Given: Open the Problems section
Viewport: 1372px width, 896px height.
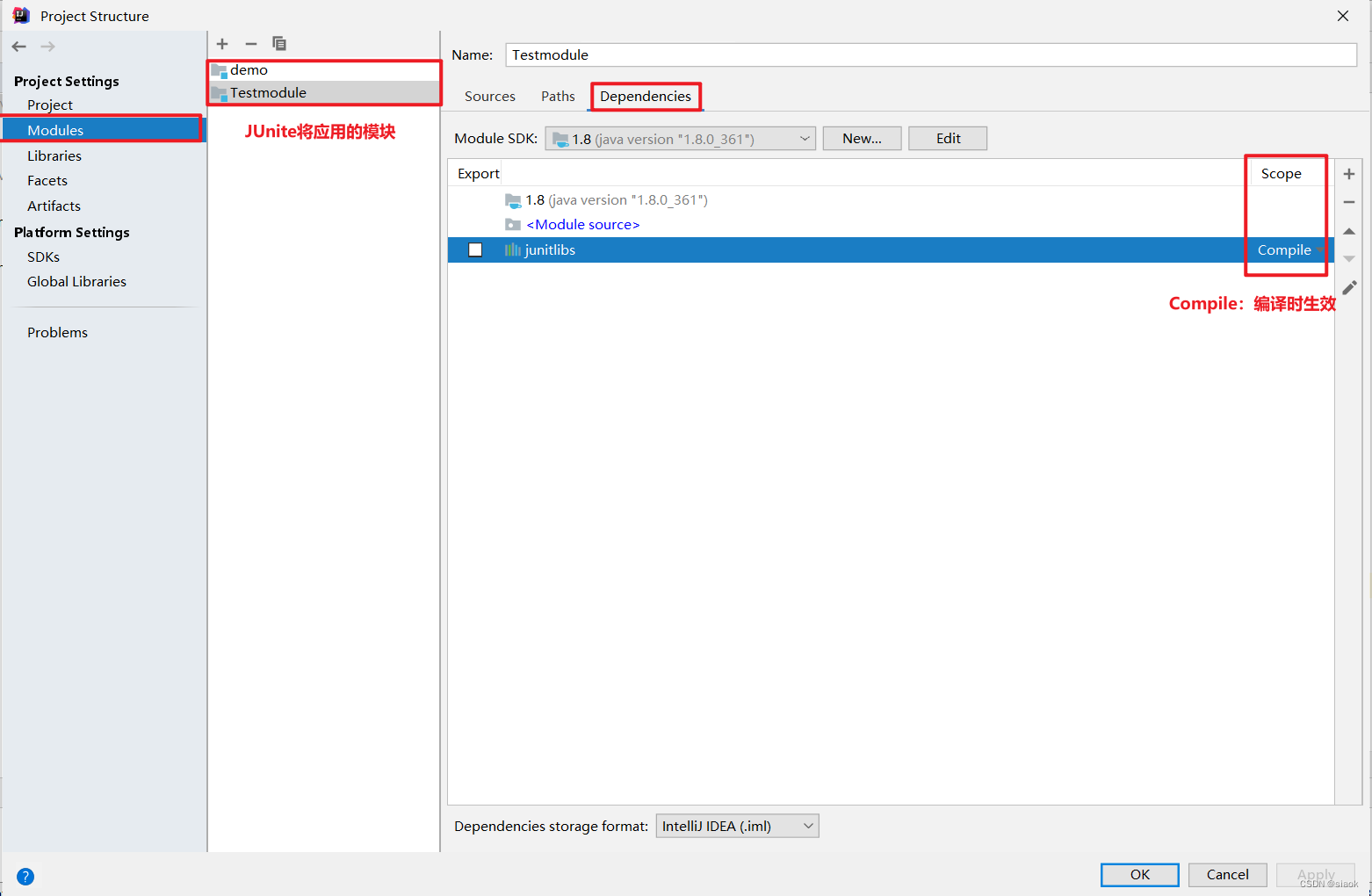Looking at the screenshot, I should (x=57, y=332).
